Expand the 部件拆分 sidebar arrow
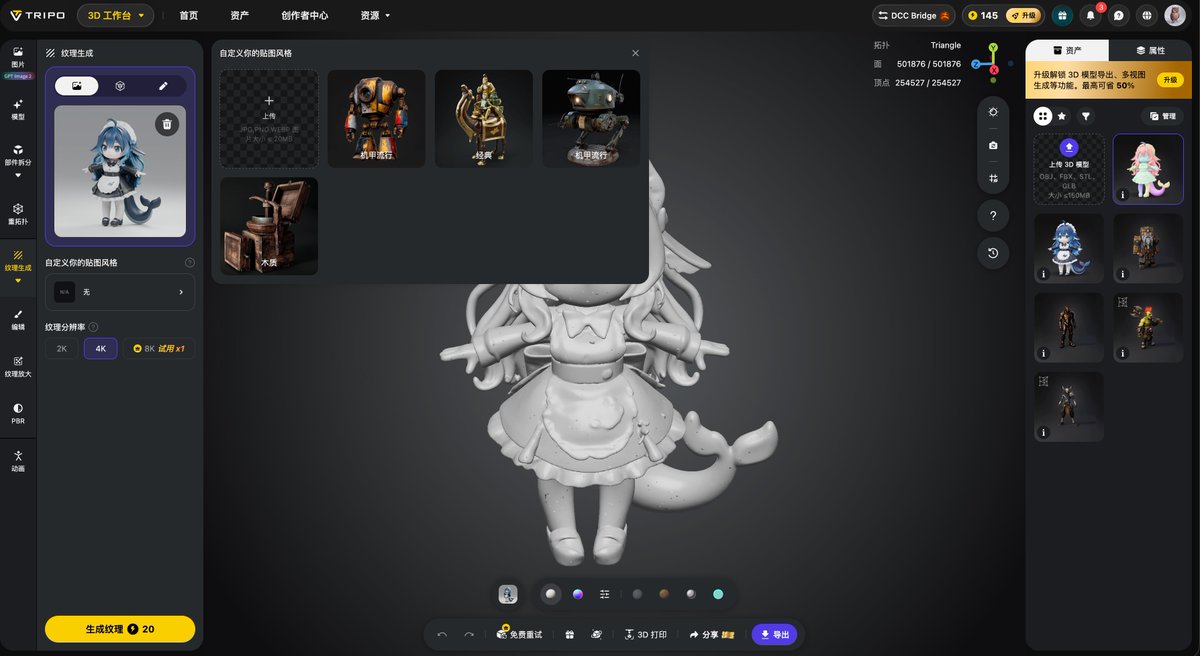The height and width of the screenshot is (656, 1200). click(x=18, y=175)
